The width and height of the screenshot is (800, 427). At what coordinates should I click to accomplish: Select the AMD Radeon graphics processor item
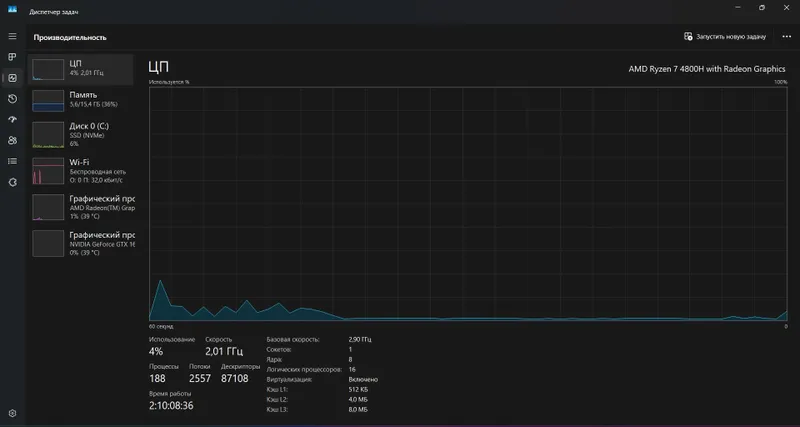(81, 207)
